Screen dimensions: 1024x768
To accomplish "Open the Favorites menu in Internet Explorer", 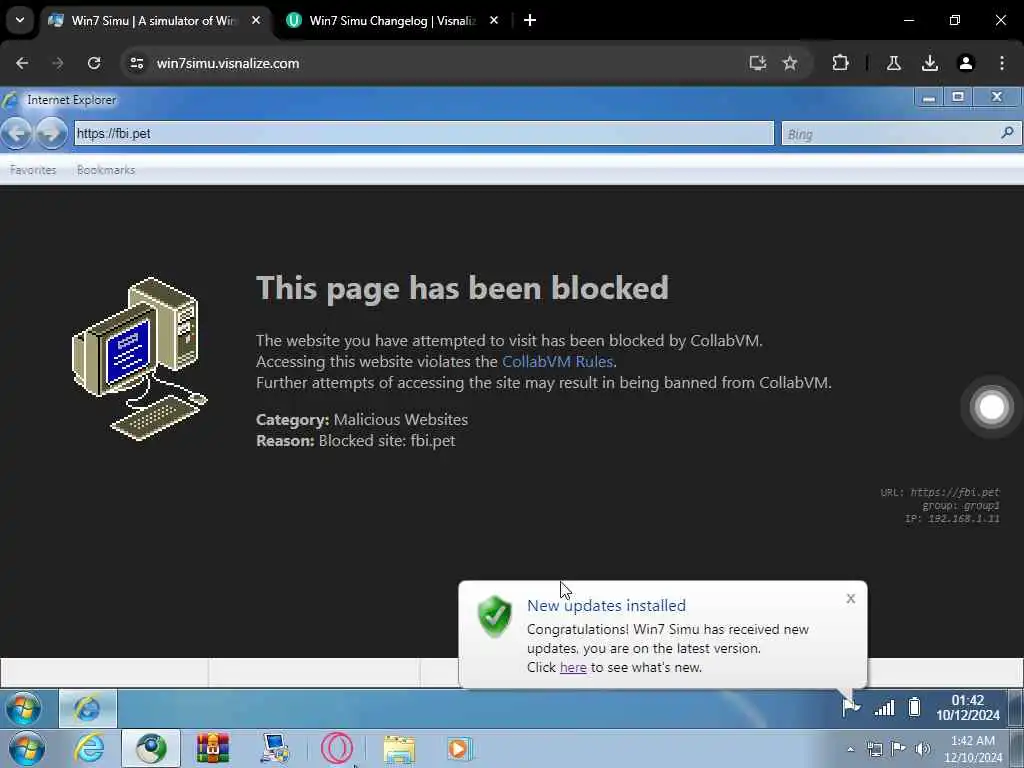I will pos(33,170).
